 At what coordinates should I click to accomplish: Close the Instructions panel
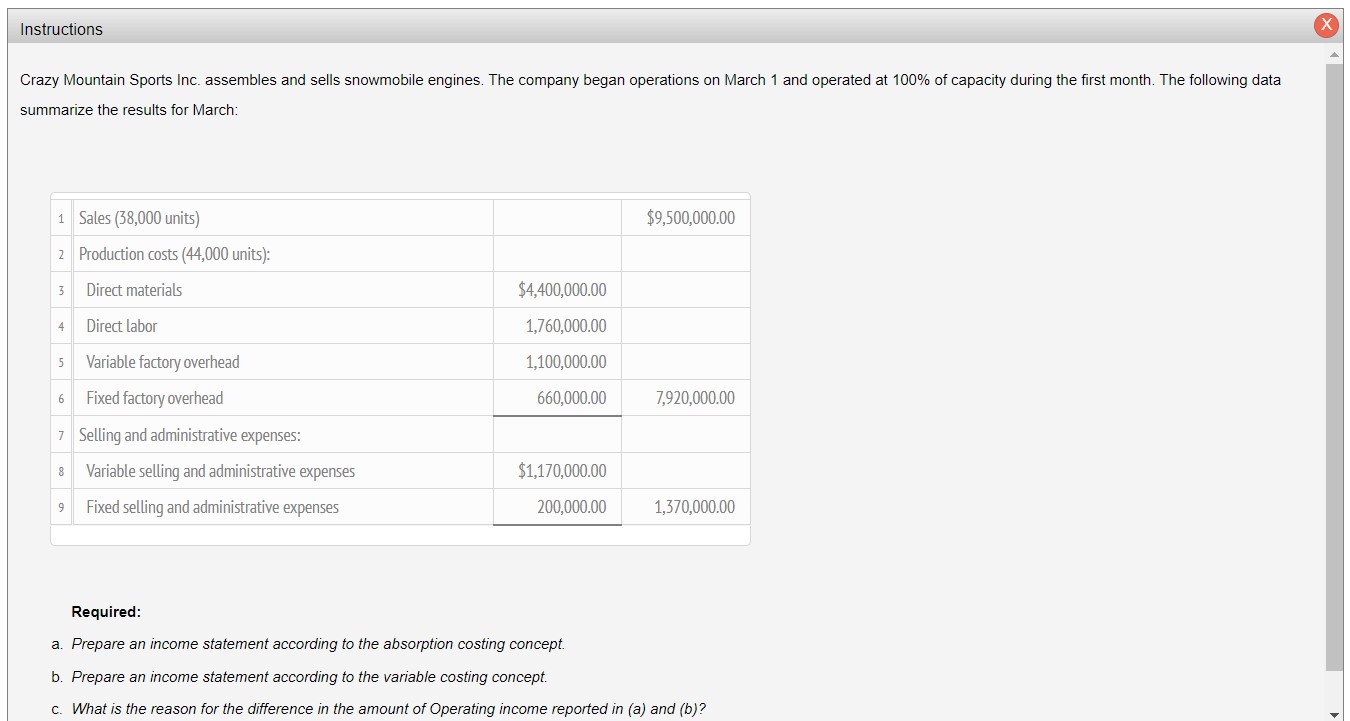pyautogui.click(x=1326, y=25)
